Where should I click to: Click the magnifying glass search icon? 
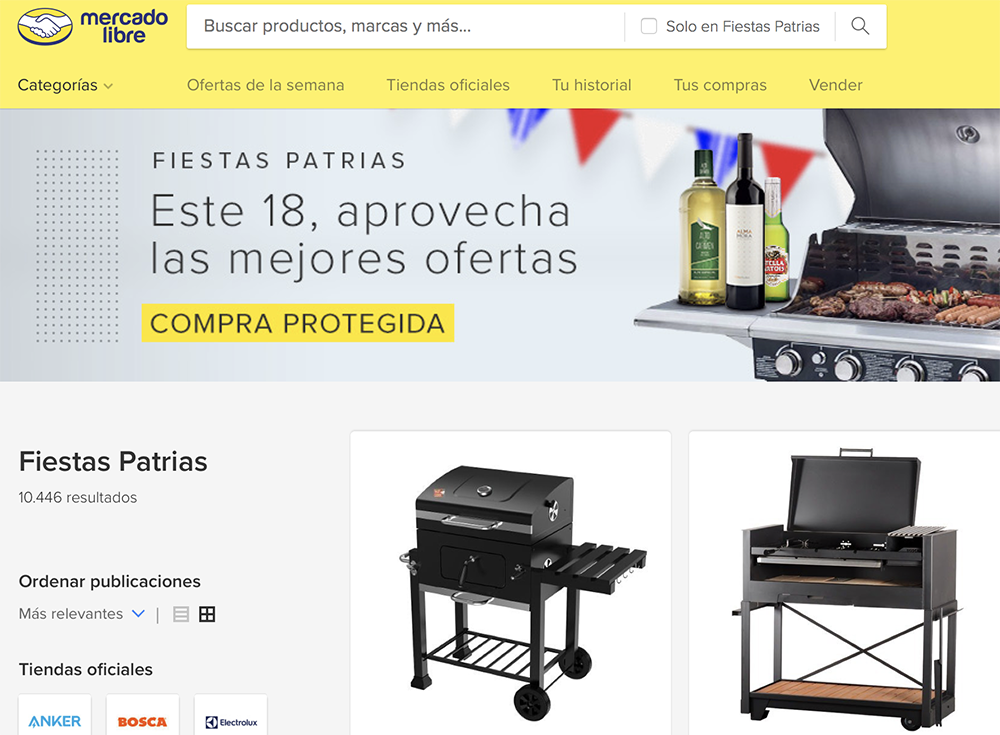860,26
